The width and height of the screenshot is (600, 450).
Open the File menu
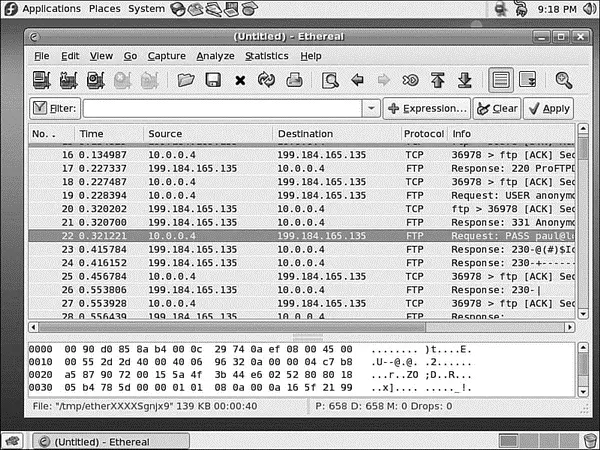[x=42, y=56]
